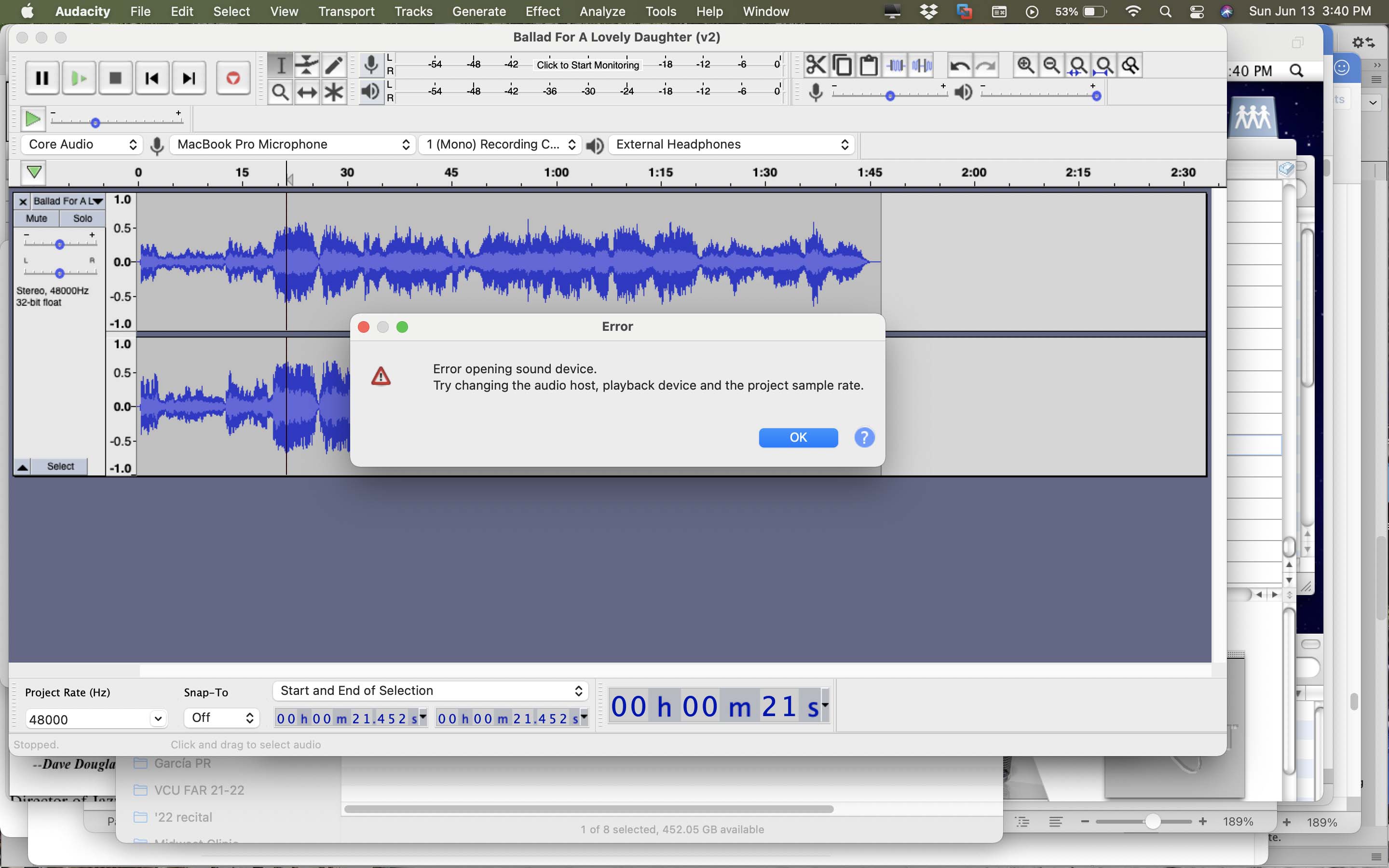Screen dimensions: 1389x868
Task: Click the Undo icon
Action: [959, 65]
